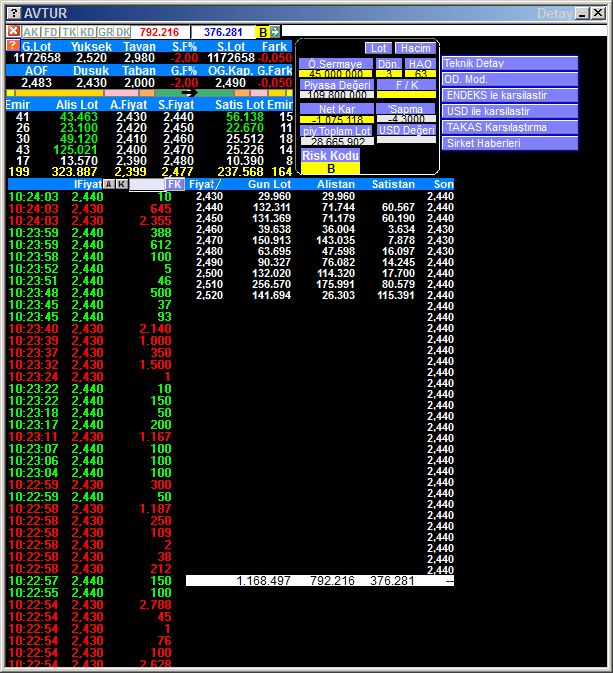Click the yellow total 237.568

pos(240,172)
